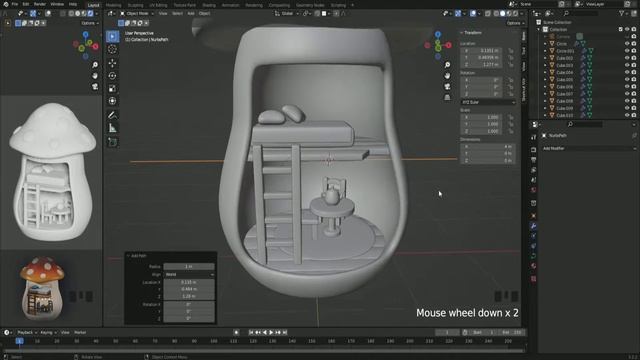Uncheck Collection exclude checkbox in outliner
Image resolution: width=640 pixels, height=360 pixels.
(620, 29)
